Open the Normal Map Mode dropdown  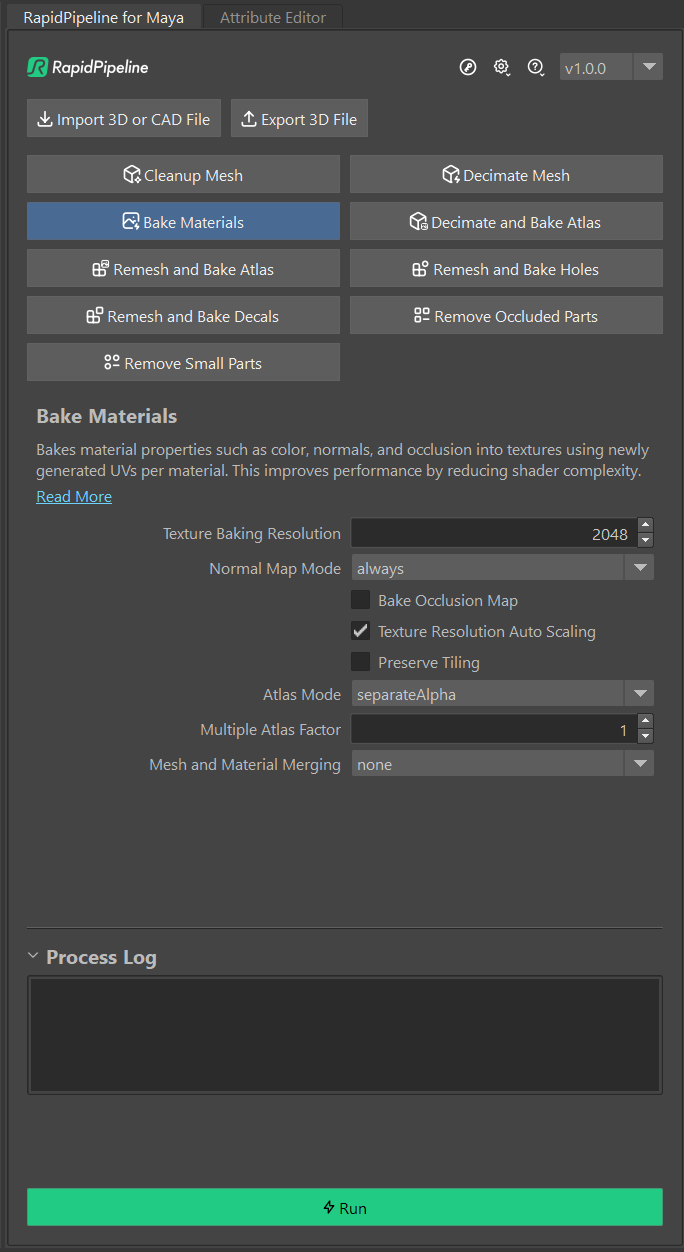(x=640, y=567)
